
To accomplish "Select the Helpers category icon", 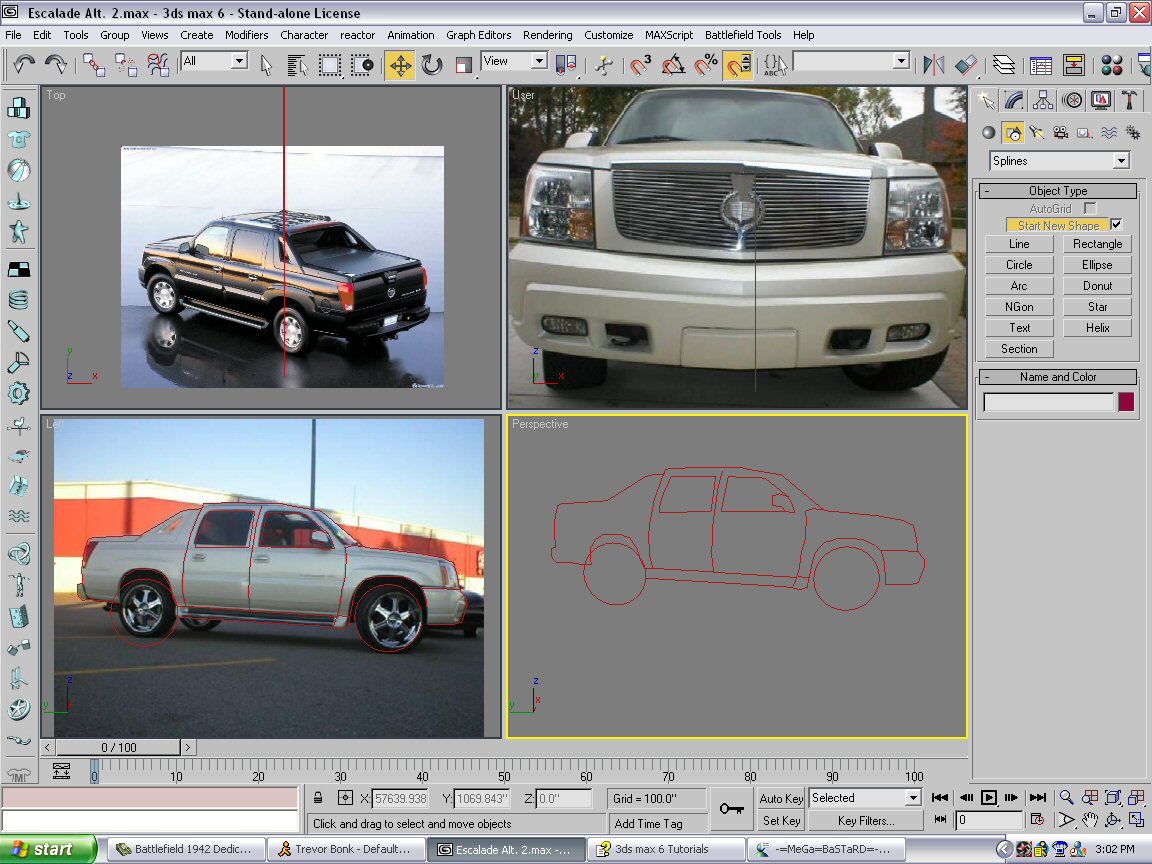I will point(1084,132).
